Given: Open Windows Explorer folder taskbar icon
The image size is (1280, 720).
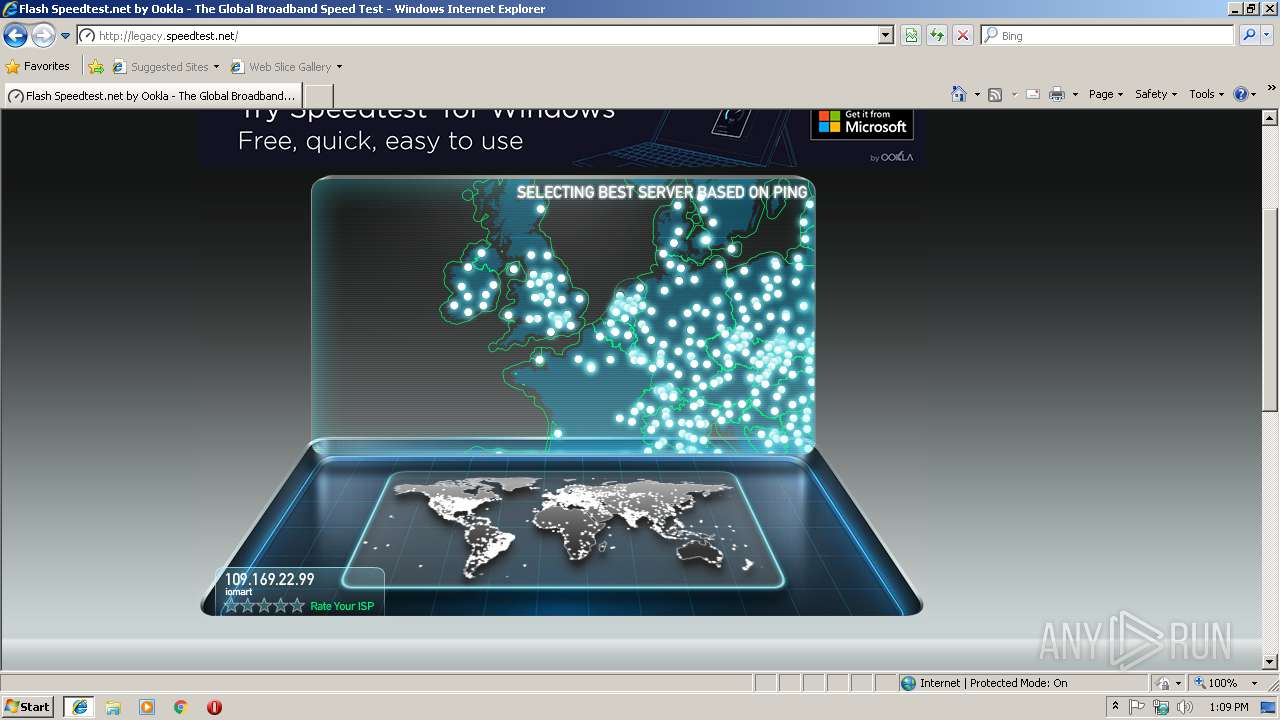Looking at the screenshot, I should click(113, 707).
